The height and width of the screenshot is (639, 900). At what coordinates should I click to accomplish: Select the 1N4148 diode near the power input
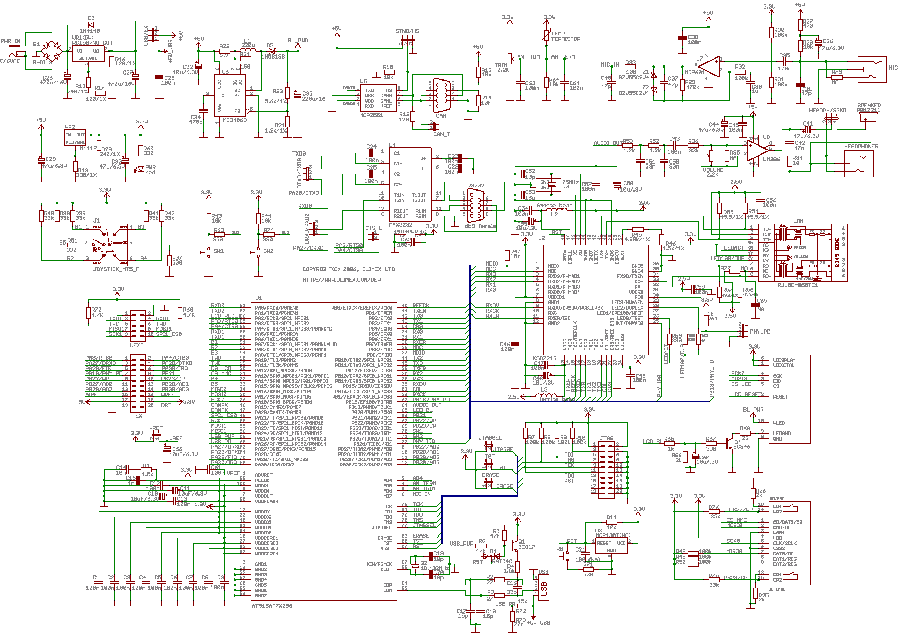[90, 28]
